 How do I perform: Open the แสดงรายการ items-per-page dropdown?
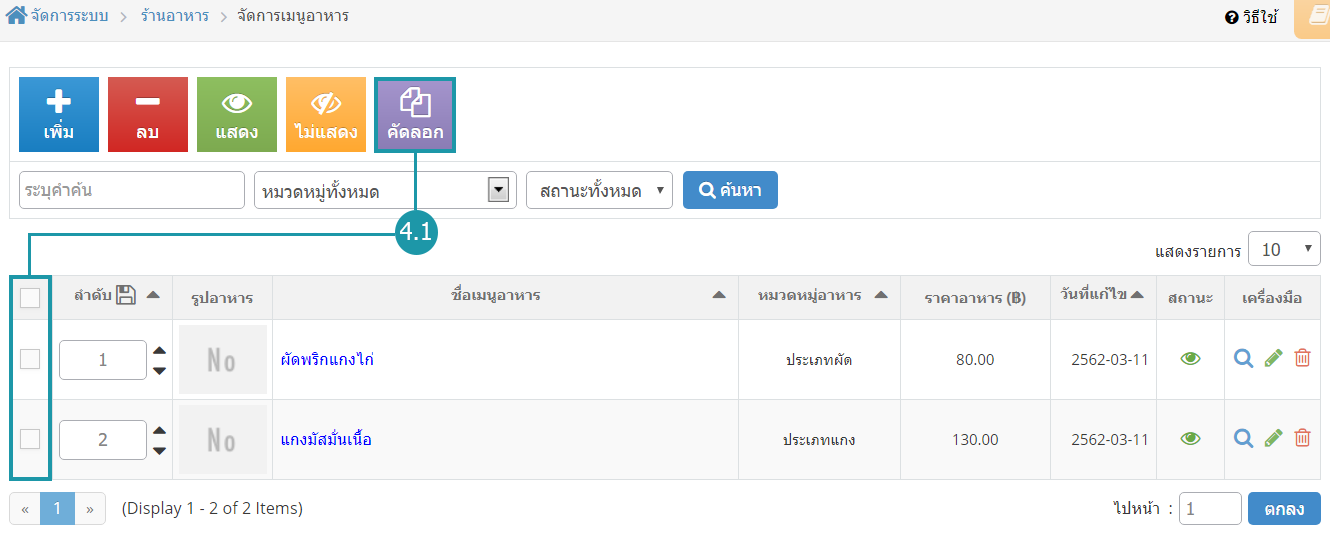tap(1284, 249)
